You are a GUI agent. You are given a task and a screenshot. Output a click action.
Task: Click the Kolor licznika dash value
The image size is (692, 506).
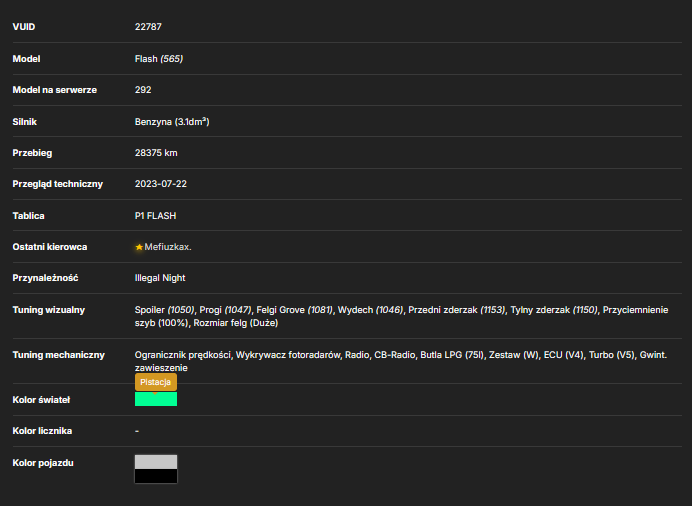(x=137, y=431)
